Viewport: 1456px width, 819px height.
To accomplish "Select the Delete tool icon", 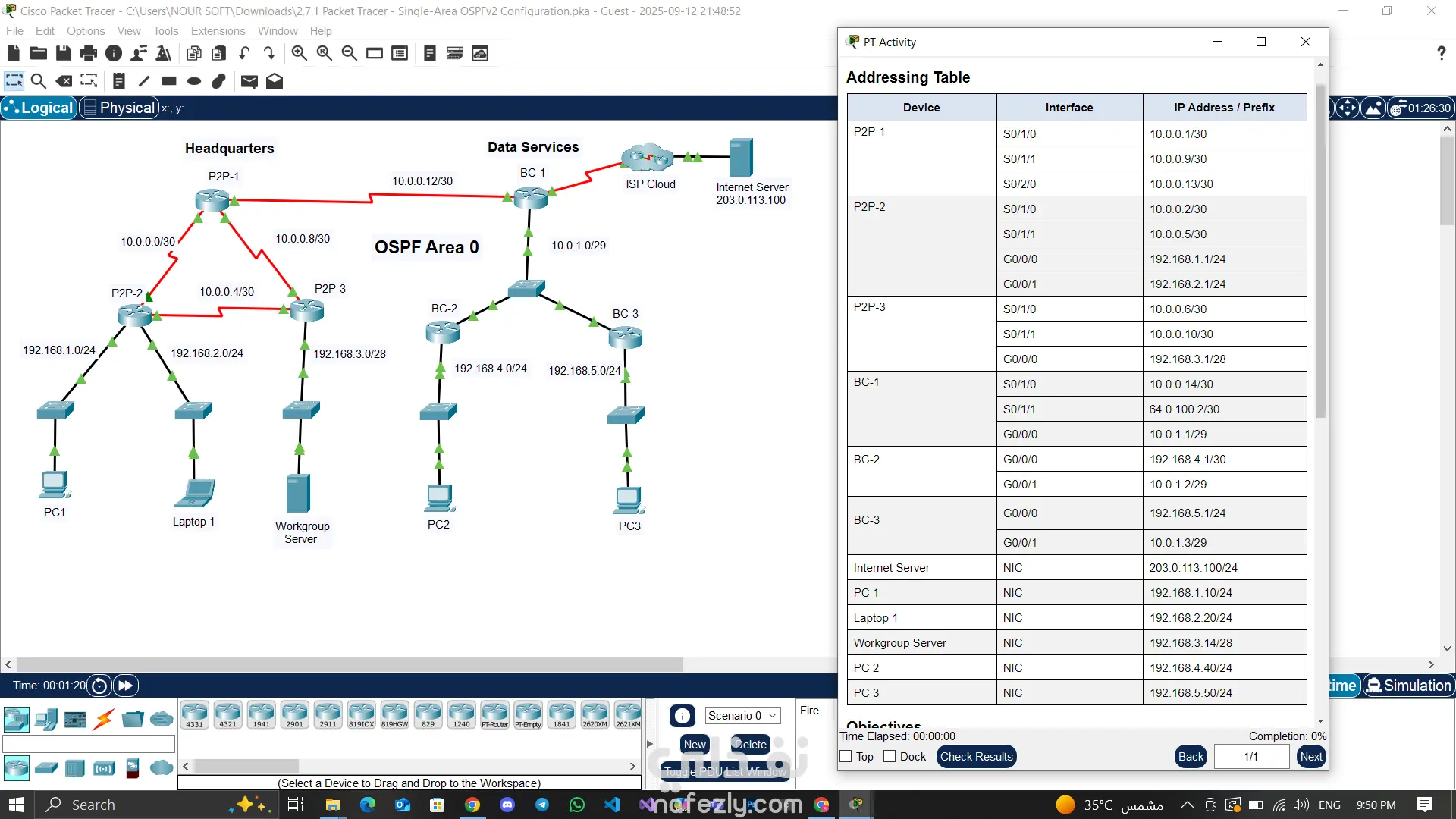I will 64,81.
